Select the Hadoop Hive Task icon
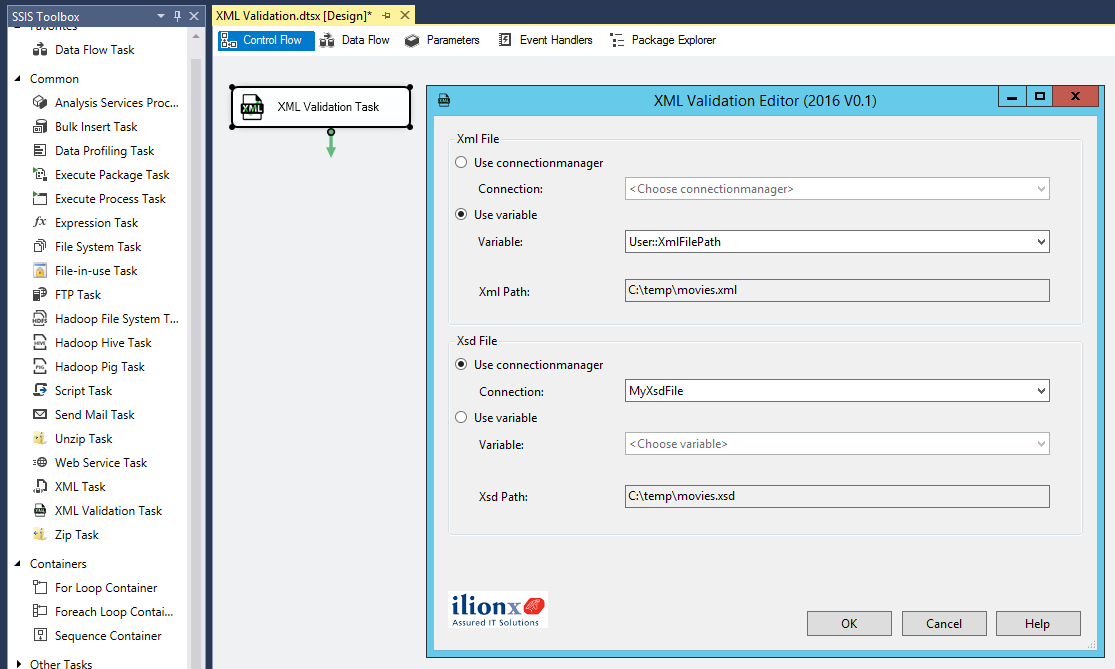Screen dimensions: 1115x669 coord(40,343)
